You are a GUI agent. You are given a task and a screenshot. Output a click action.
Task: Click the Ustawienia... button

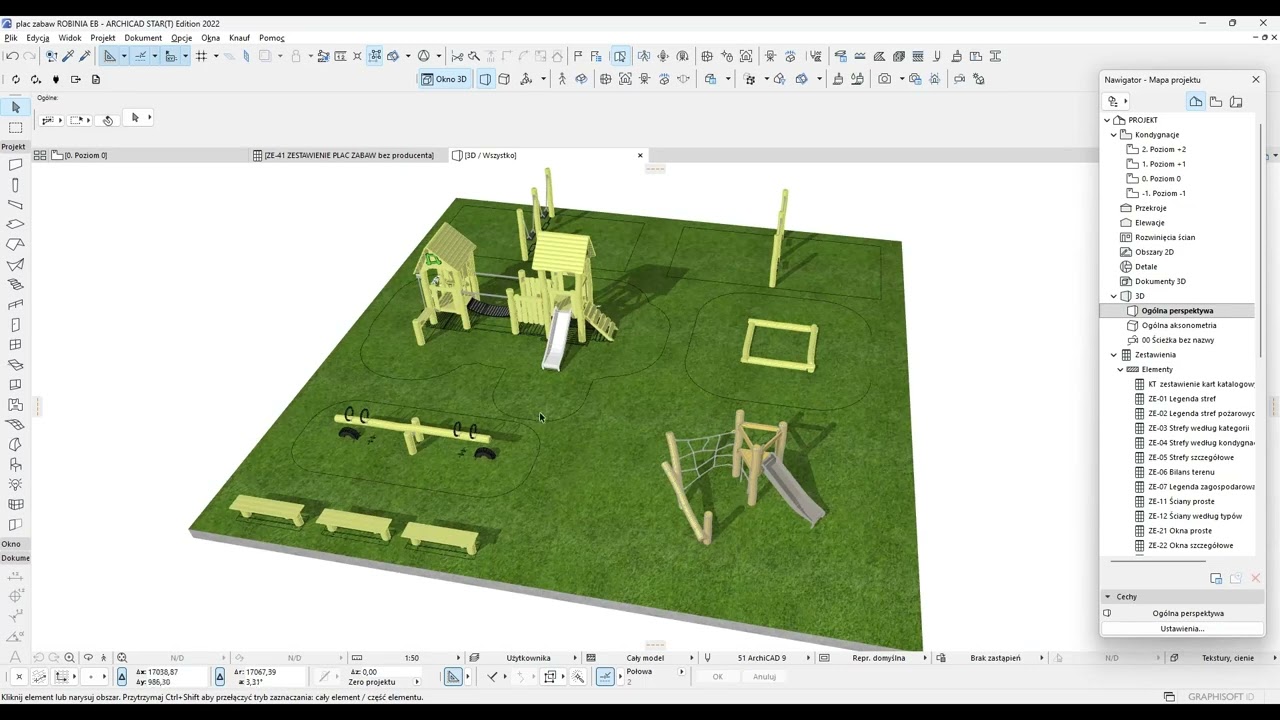pyautogui.click(x=1182, y=629)
